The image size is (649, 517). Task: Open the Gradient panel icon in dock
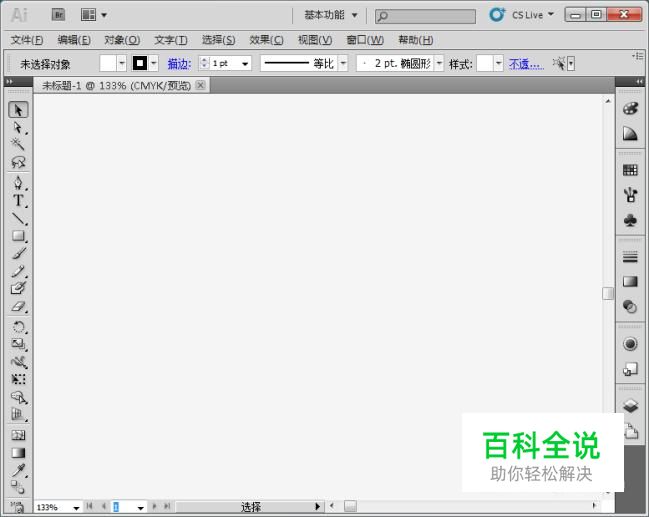point(630,282)
